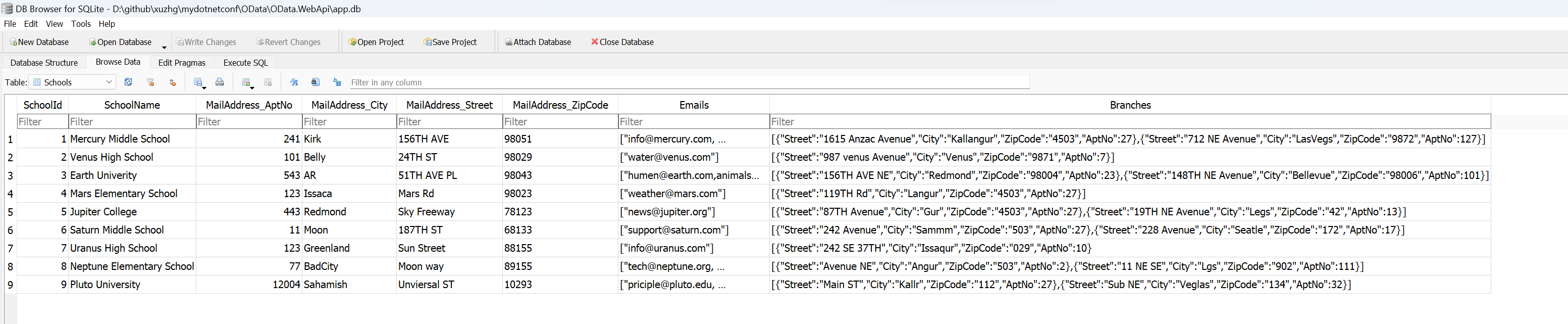Clear all sorting icon
Screen dimensions: 1568x324
(172, 82)
